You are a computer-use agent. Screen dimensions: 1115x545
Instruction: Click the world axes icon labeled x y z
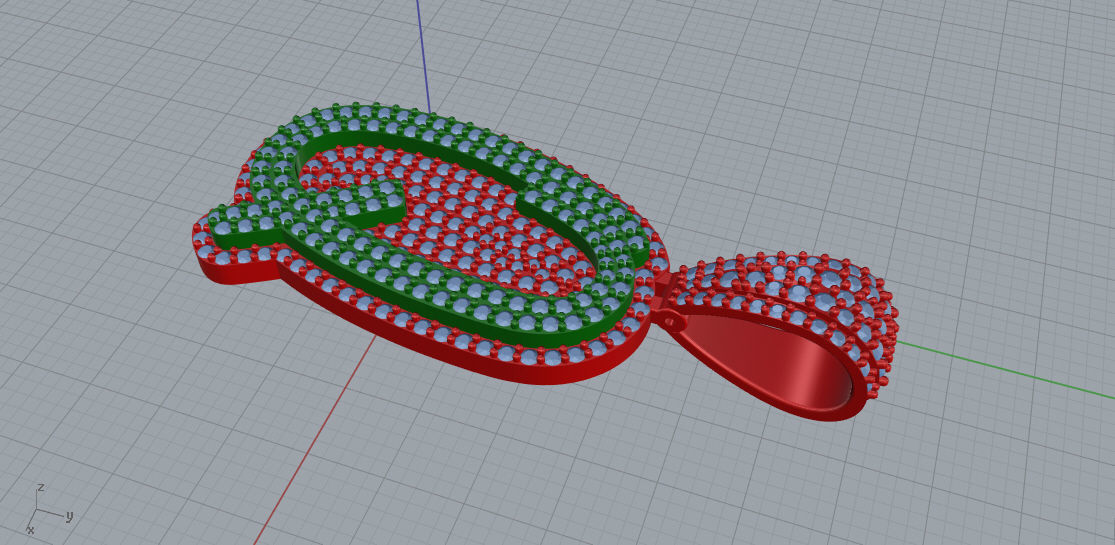click(x=48, y=509)
